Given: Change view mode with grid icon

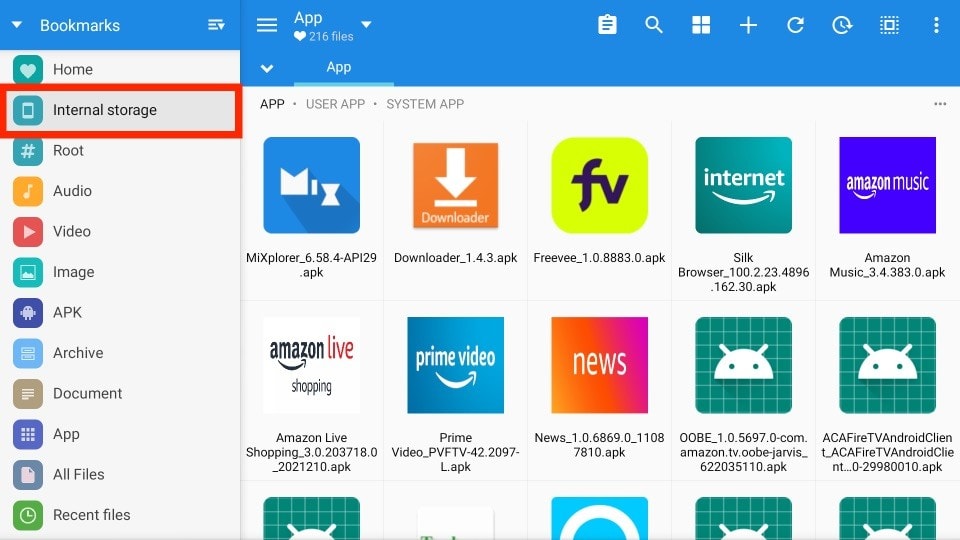Looking at the screenshot, I should click(x=701, y=25).
